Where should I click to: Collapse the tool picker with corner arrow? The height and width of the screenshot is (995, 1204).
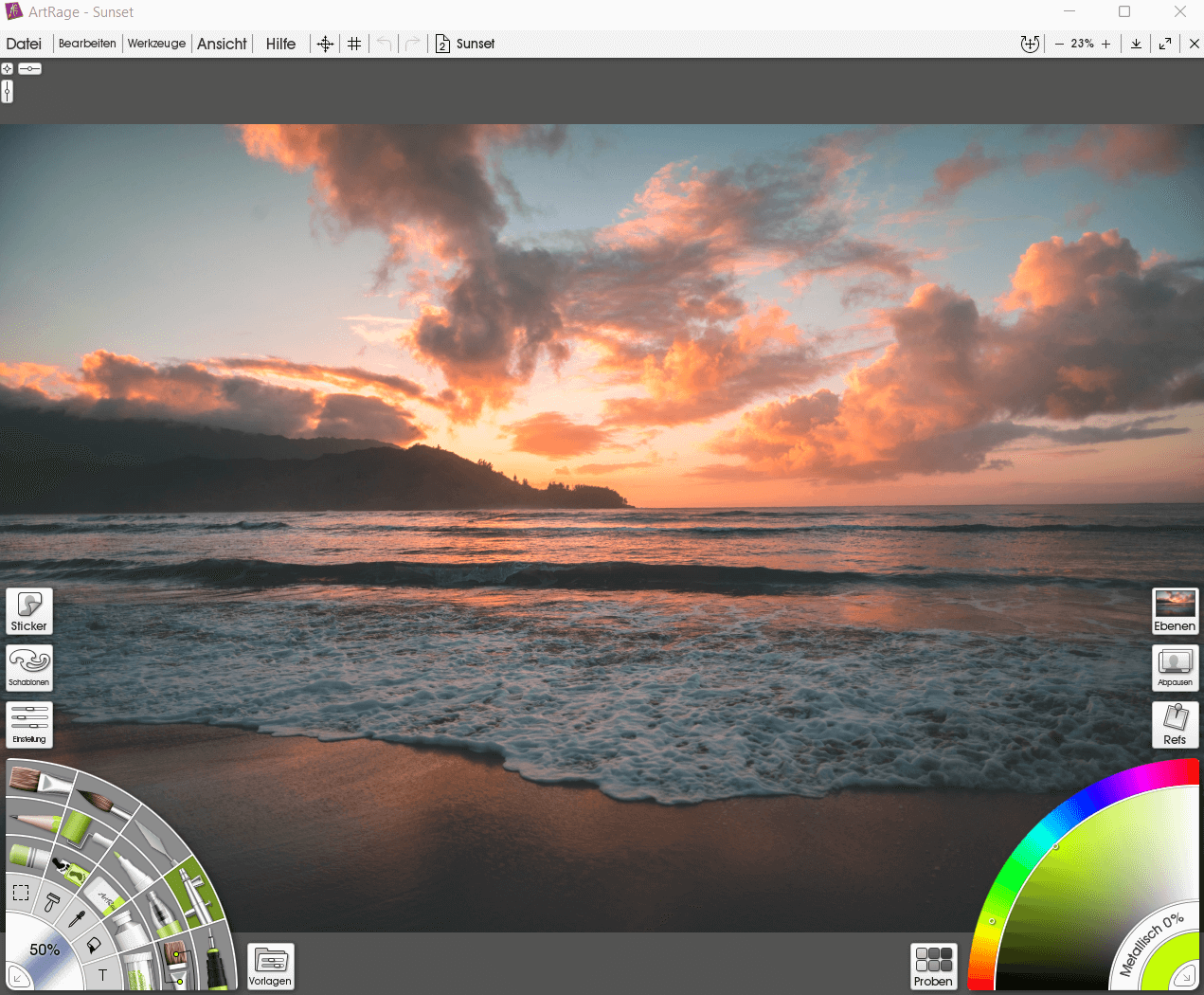pos(17,977)
